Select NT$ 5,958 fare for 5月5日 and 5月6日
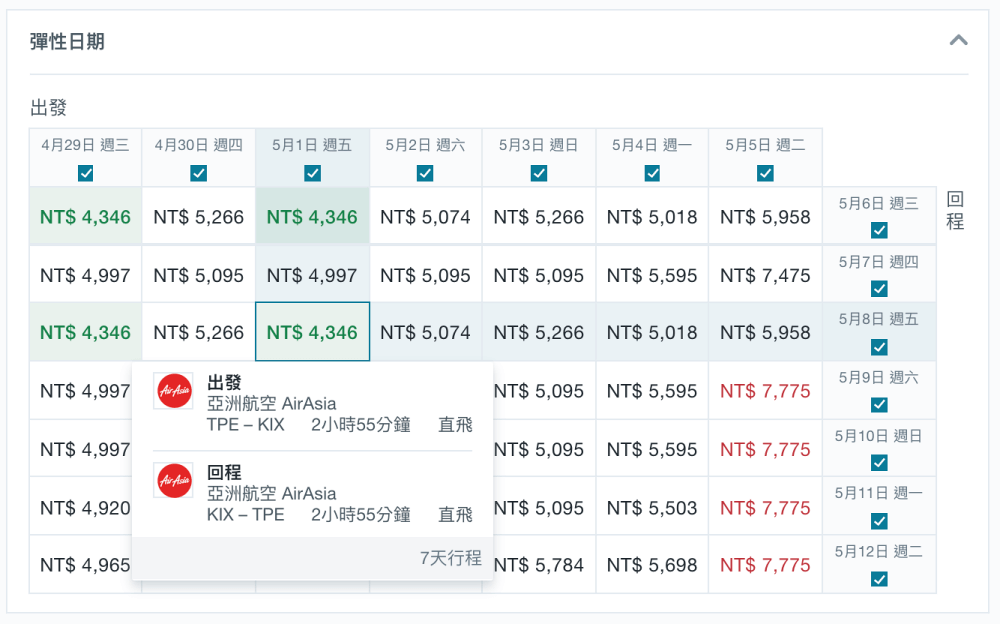The width and height of the screenshot is (1000, 624). click(765, 216)
